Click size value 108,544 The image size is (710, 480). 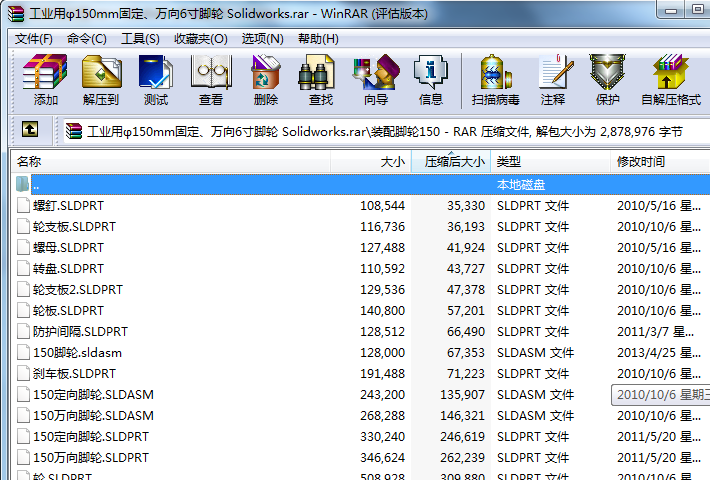pos(382,206)
